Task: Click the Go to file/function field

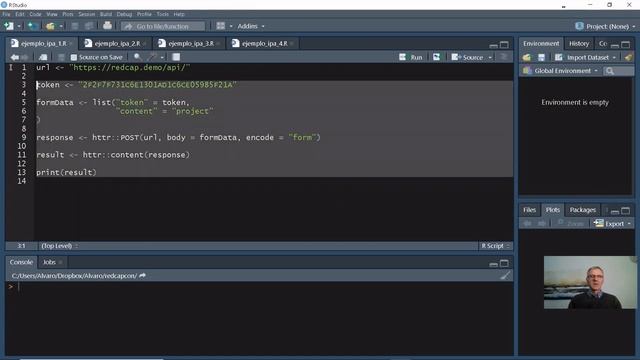Action: (x=163, y=26)
